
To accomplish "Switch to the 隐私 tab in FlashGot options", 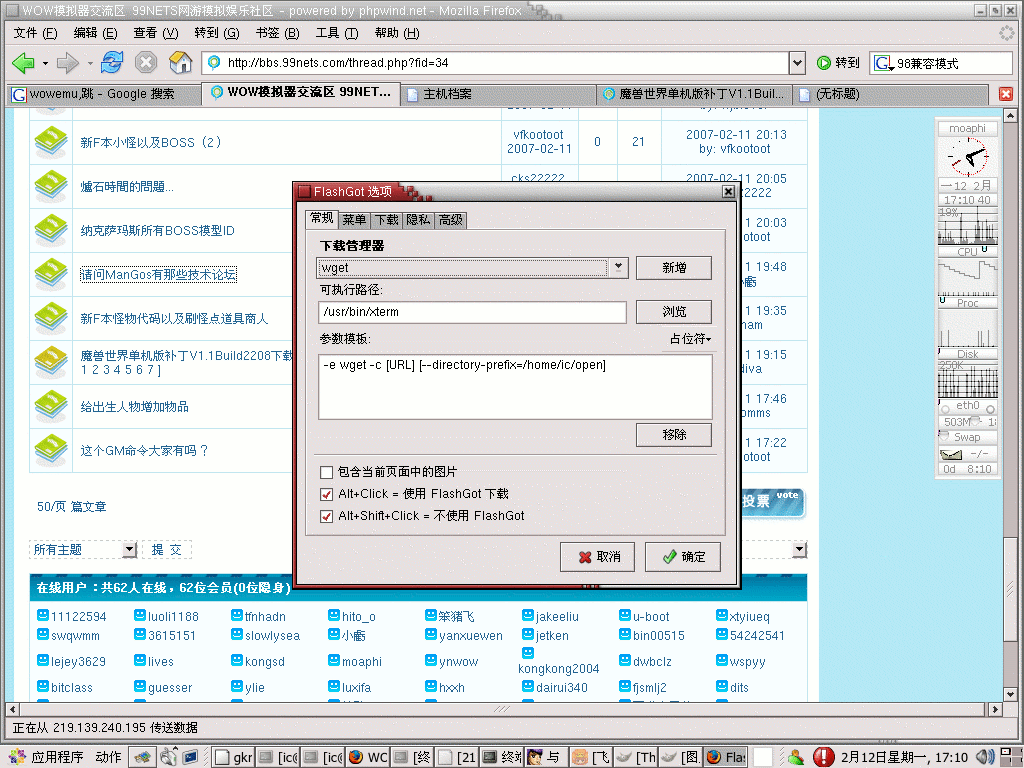I will 418,220.
